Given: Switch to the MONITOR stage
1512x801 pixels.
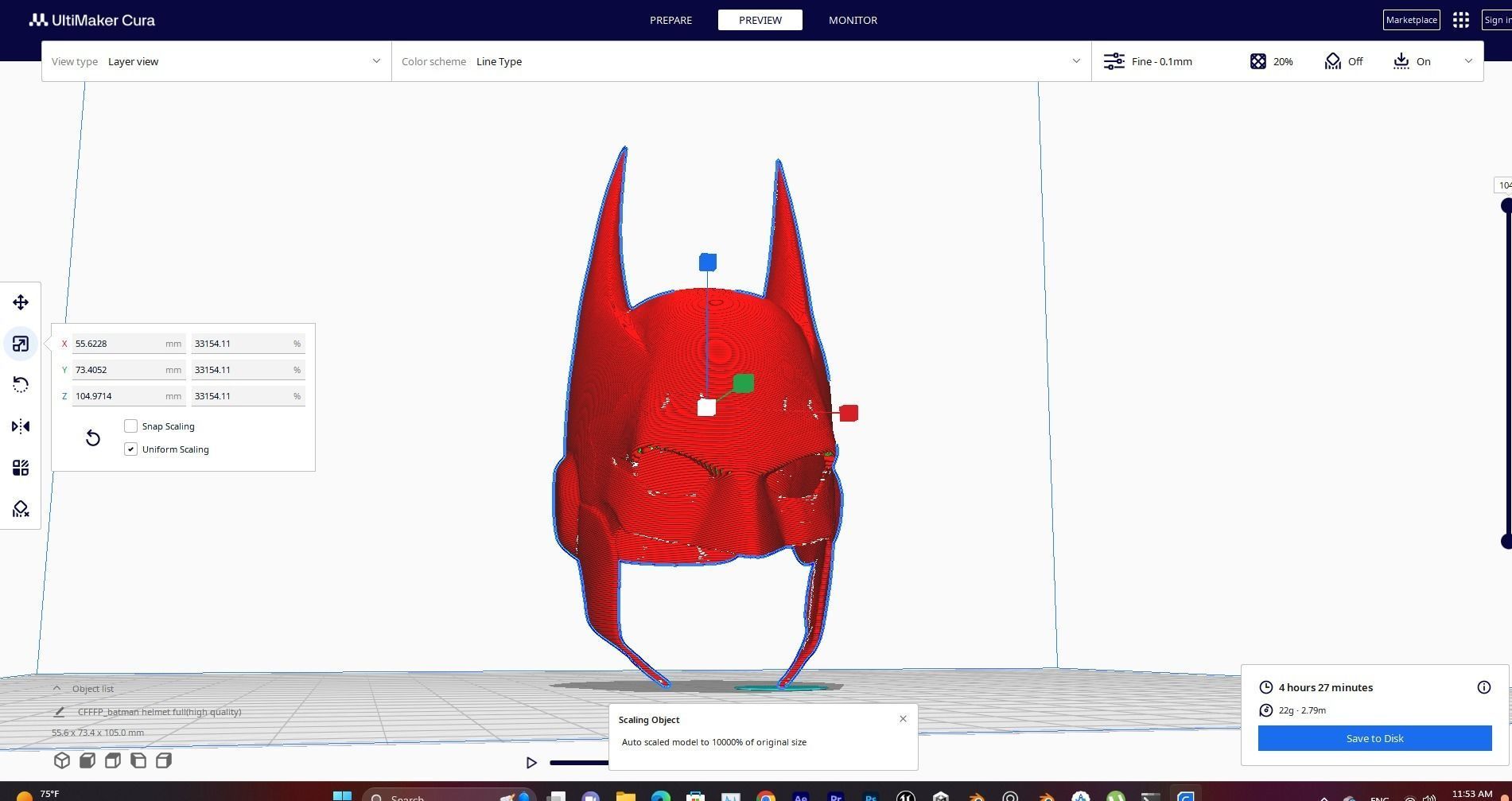Looking at the screenshot, I should (x=853, y=20).
